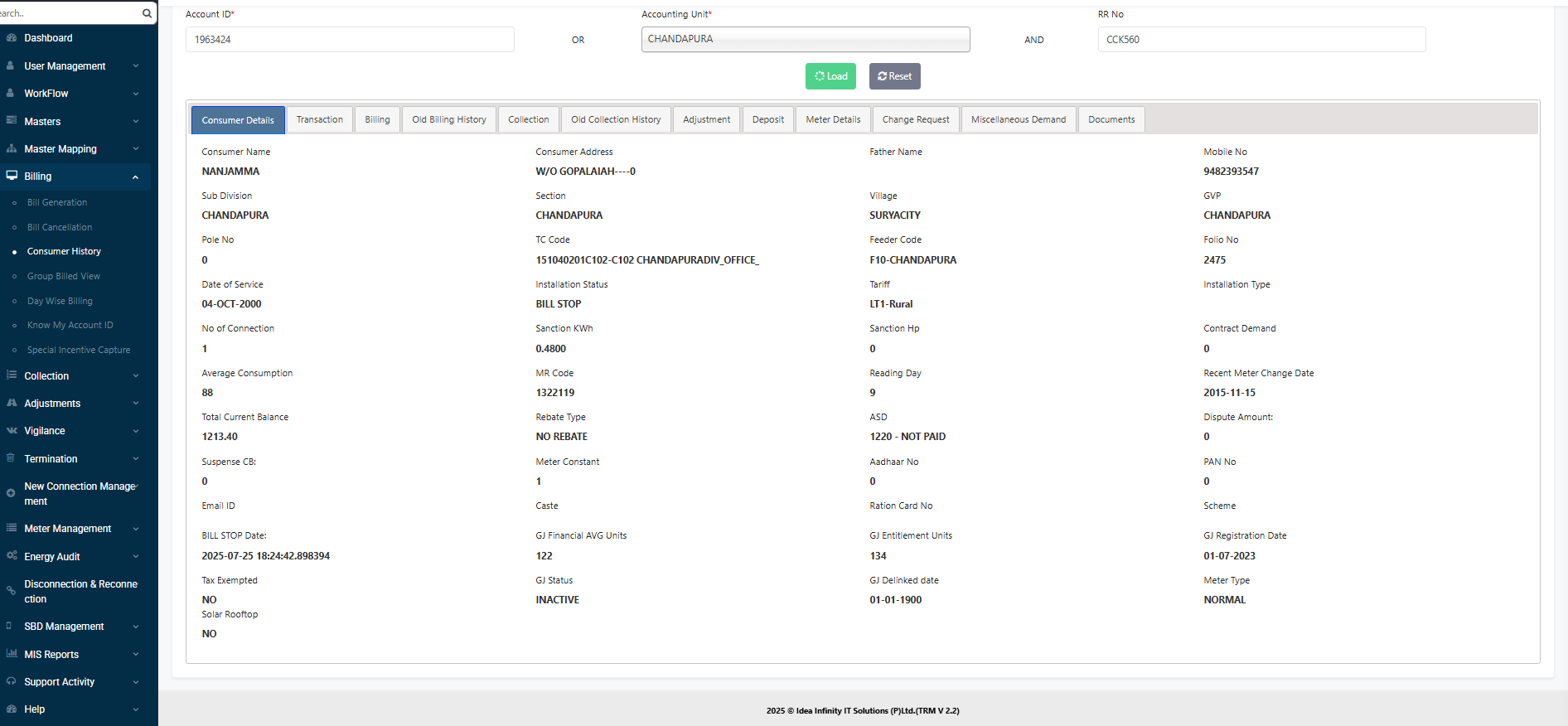
Task: View the Meter Details tab
Action: point(834,119)
